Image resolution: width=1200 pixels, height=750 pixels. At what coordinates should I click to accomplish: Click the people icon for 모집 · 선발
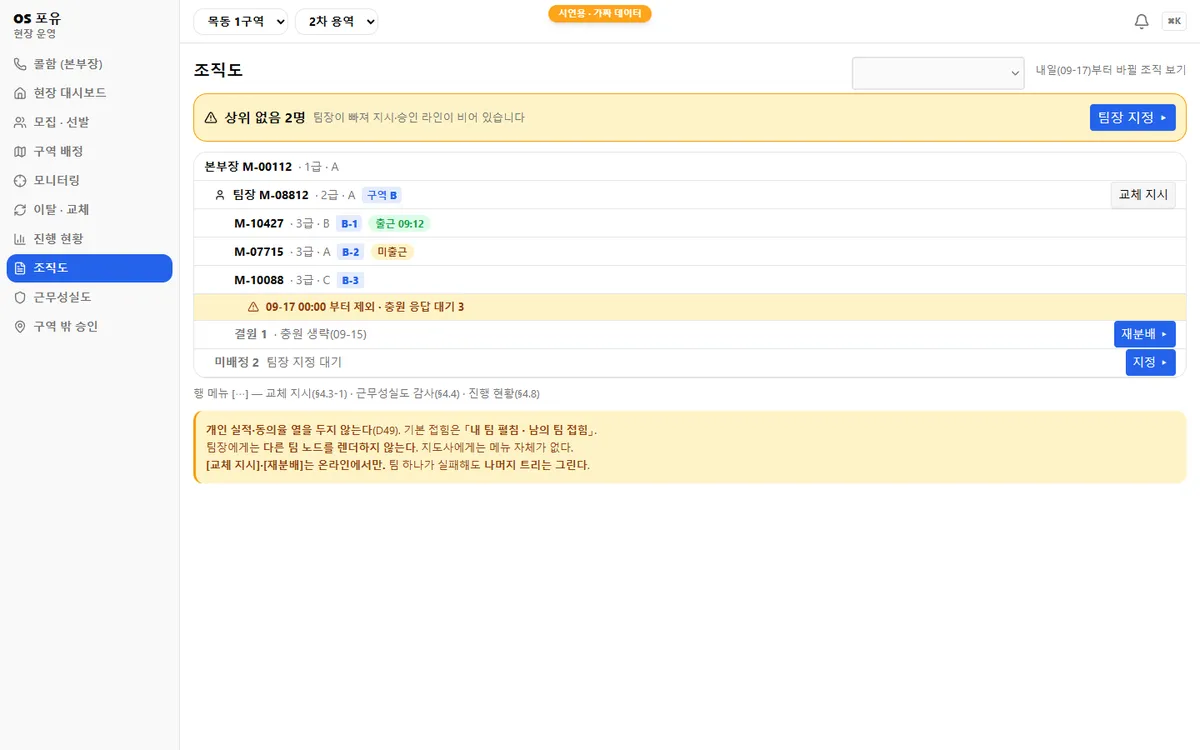20,122
